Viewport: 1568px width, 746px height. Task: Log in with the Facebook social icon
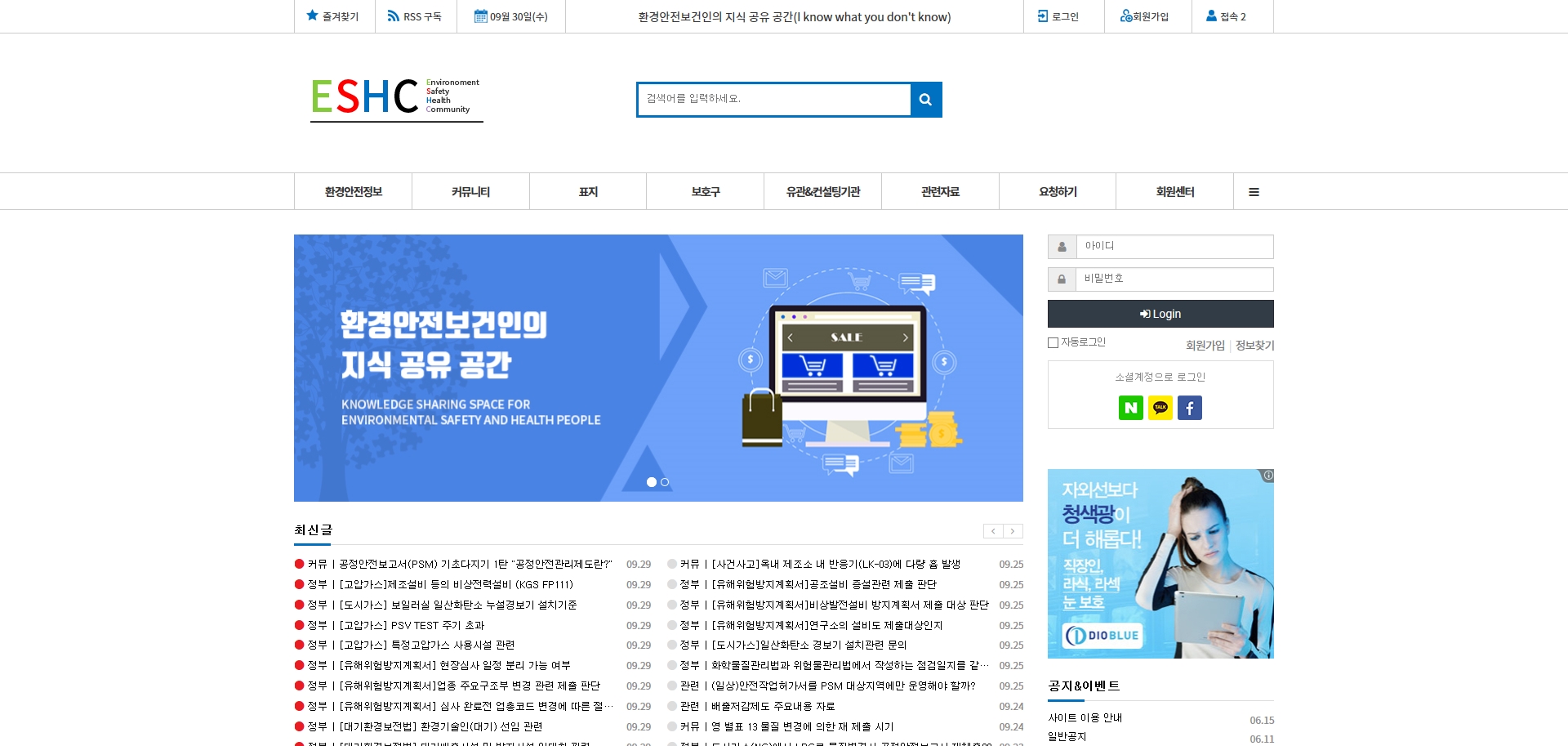click(1190, 407)
